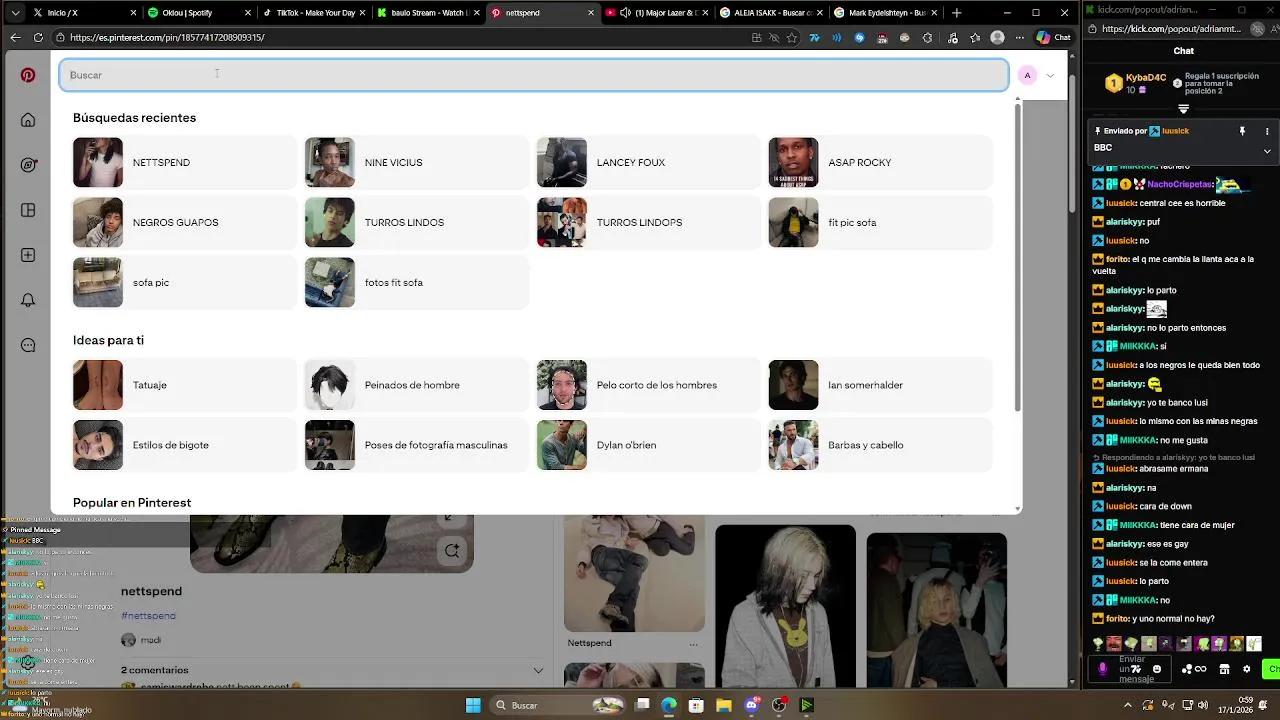The width and height of the screenshot is (1280, 720).
Task: Click username luusick in pinned message
Action: click(x=1175, y=131)
